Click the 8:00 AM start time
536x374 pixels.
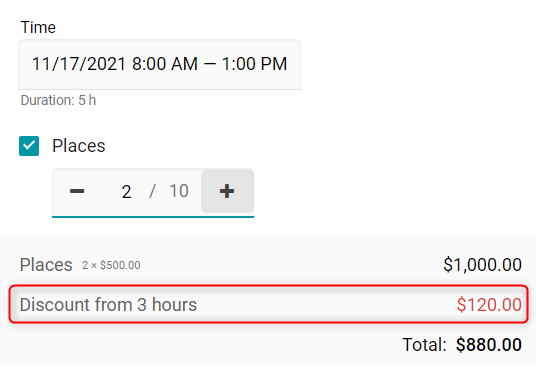click(x=165, y=64)
